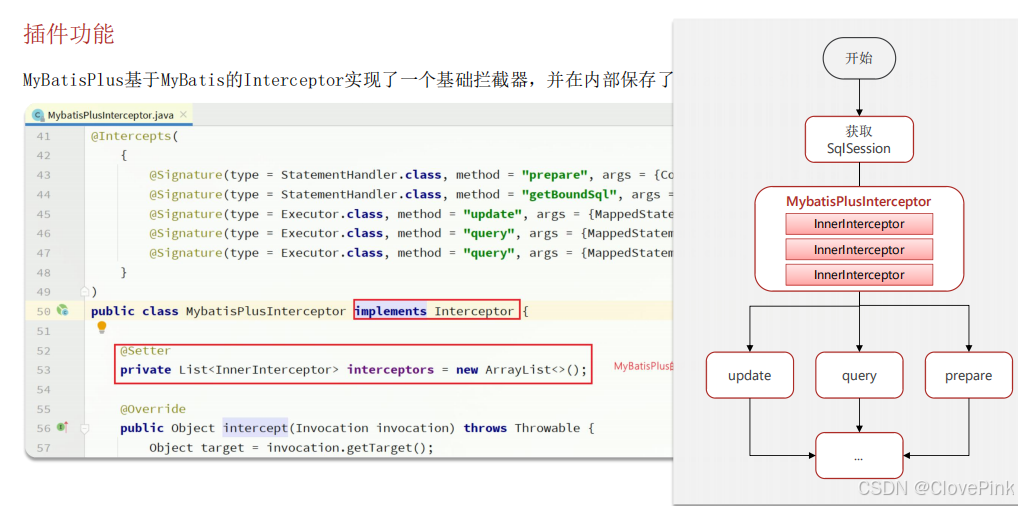Click the @Intercepts annotation on line 41
This screenshot has height=506, width=1018.
click(130, 136)
